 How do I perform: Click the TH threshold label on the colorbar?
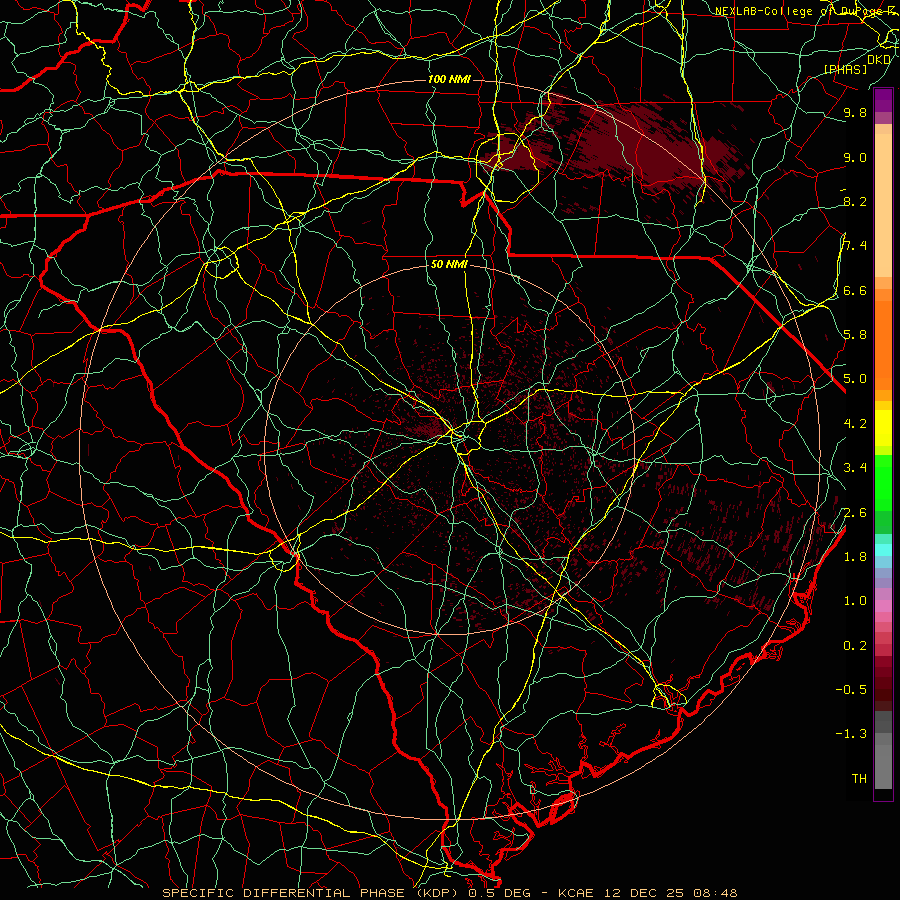click(x=859, y=779)
